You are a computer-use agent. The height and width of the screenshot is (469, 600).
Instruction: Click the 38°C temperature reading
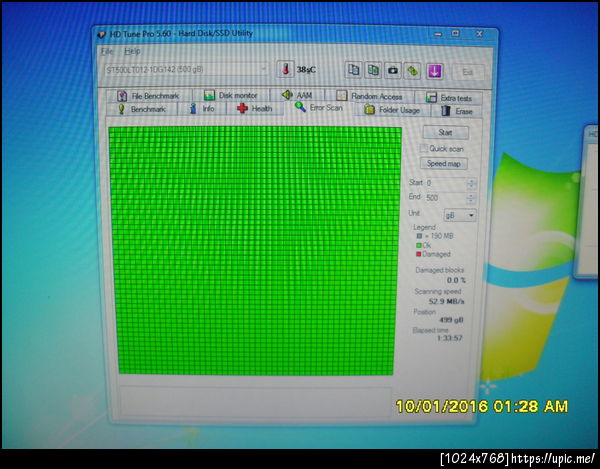(306, 70)
